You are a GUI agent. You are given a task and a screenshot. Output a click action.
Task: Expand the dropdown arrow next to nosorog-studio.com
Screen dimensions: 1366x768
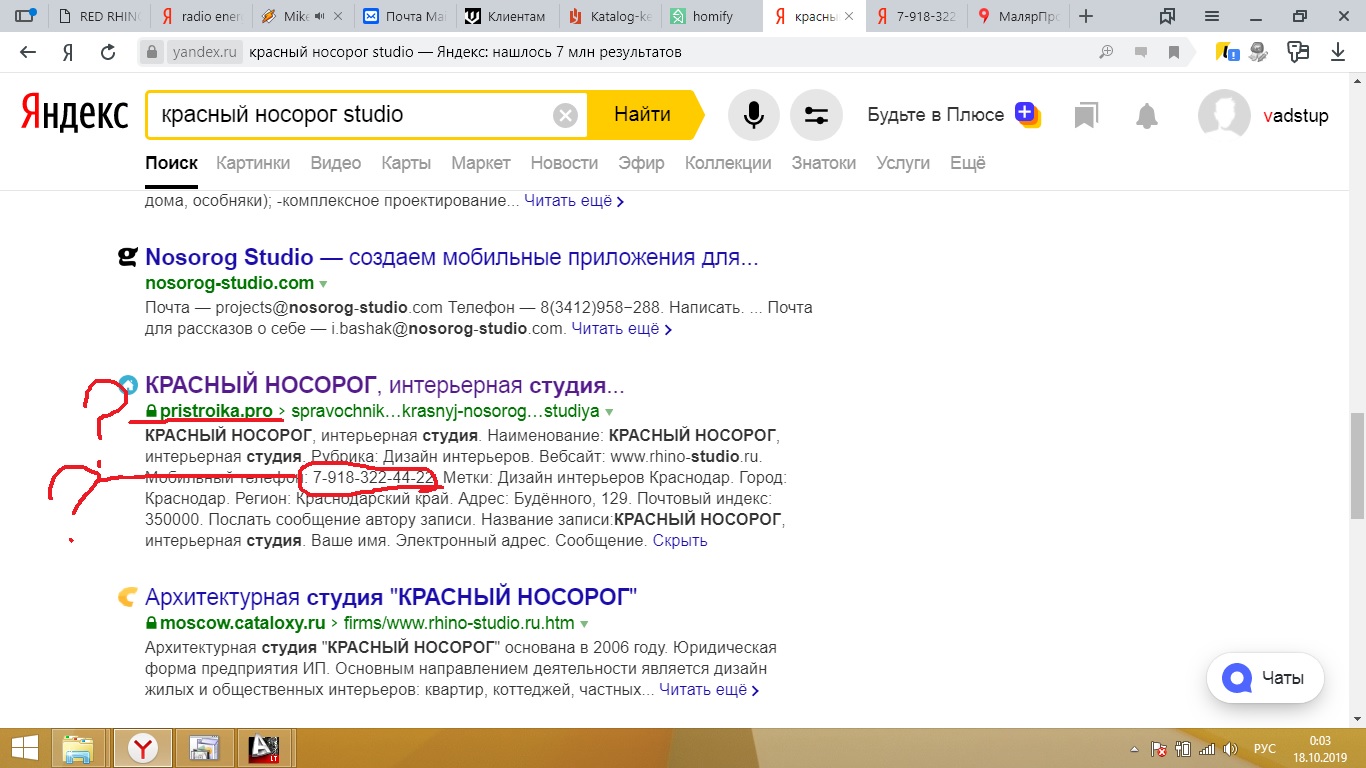[324, 284]
